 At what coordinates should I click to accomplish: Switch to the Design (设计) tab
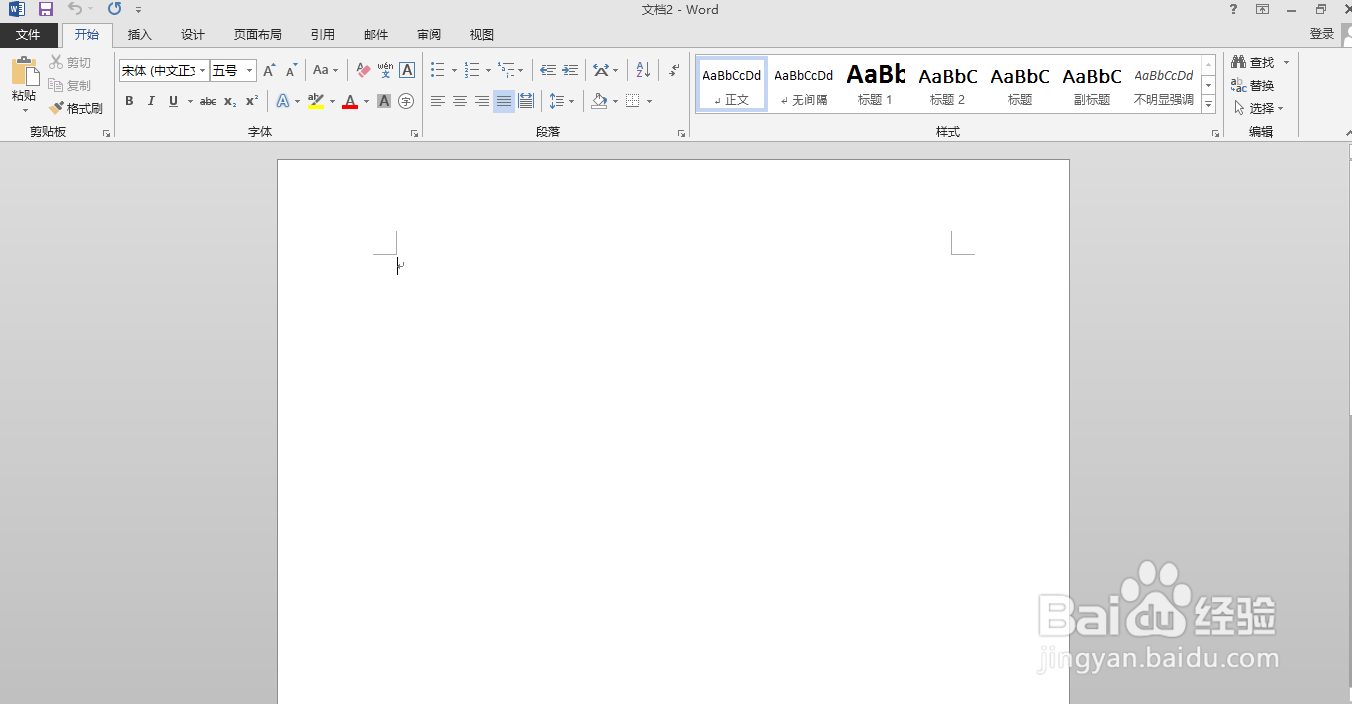(x=193, y=35)
